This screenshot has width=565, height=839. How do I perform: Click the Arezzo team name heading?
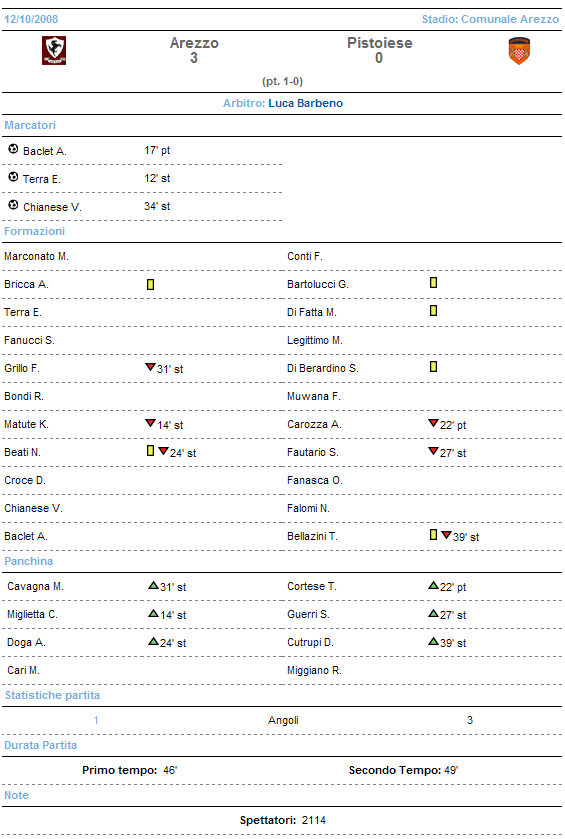pos(194,43)
